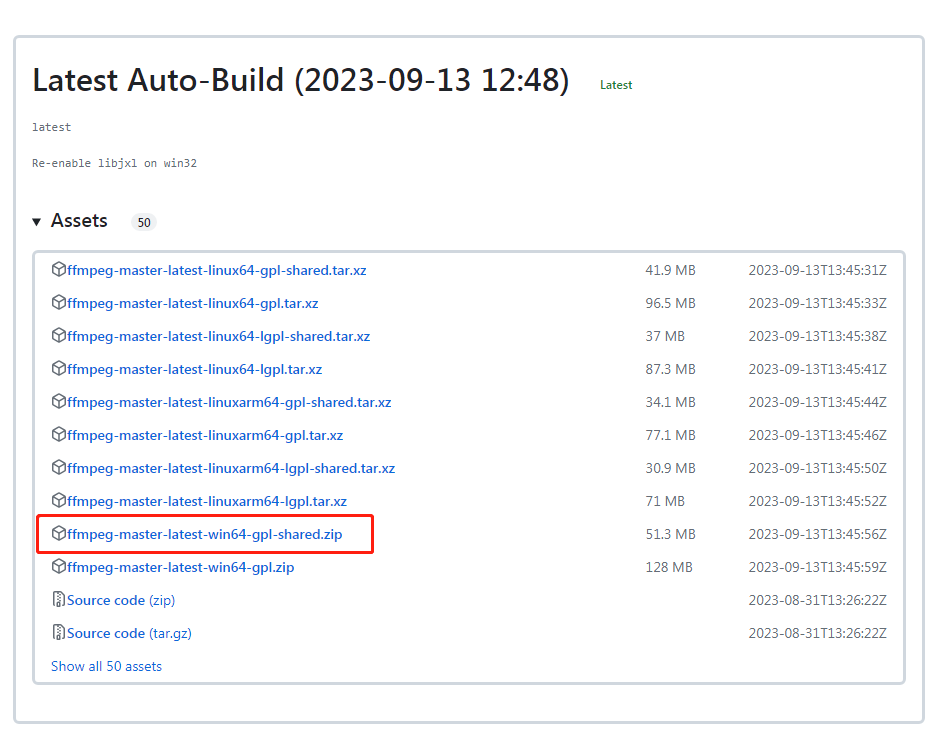Screen dimensions: 938x733
Task: Download Source code (tar.gz) archive
Action: coord(129,633)
